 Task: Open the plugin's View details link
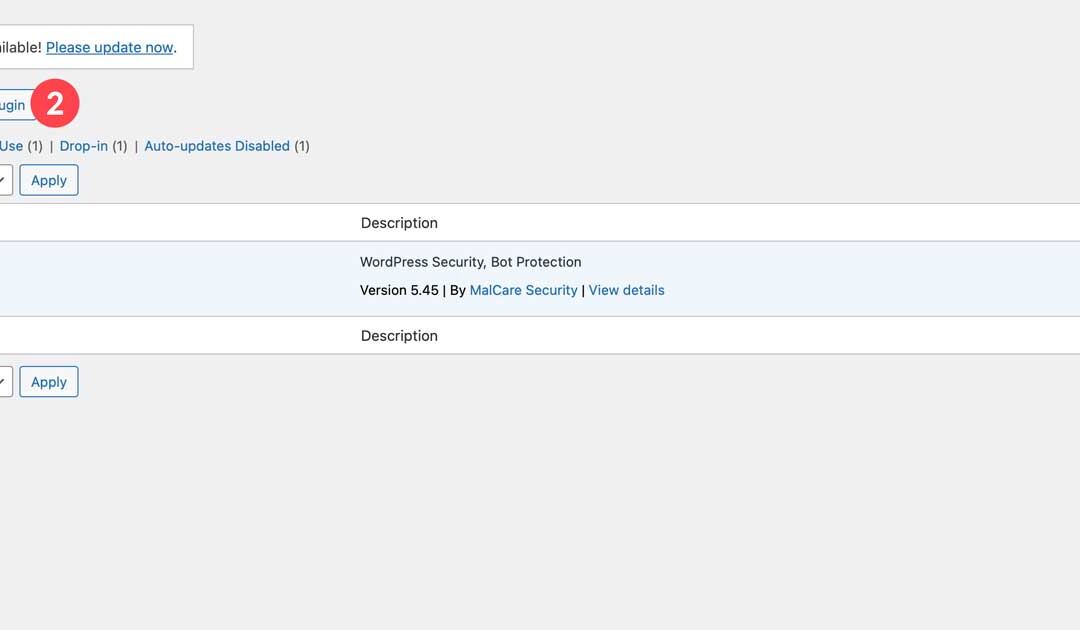point(626,290)
